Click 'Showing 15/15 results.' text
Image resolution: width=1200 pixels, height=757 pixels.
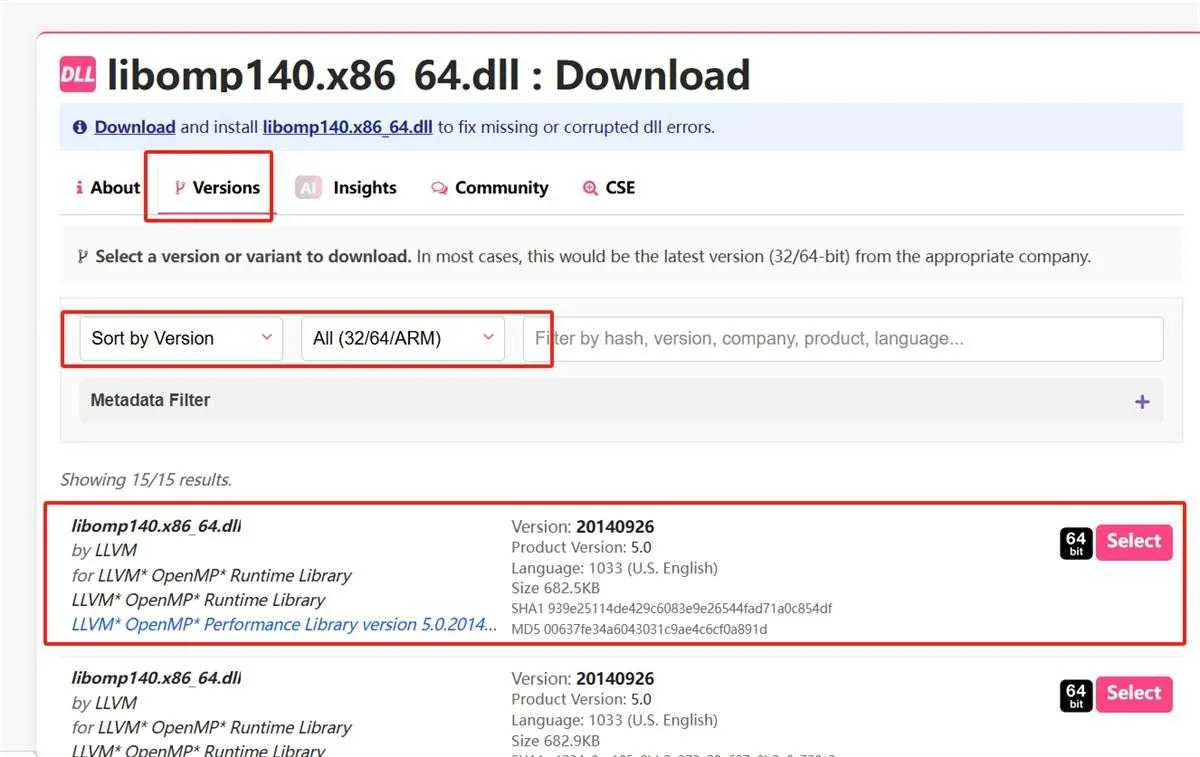click(x=146, y=480)
